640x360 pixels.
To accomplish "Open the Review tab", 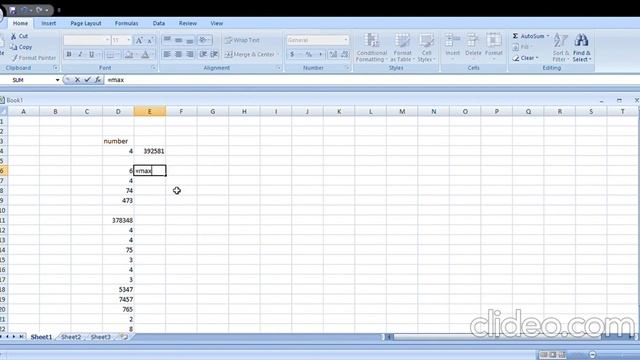I will [x=188, y=23].
